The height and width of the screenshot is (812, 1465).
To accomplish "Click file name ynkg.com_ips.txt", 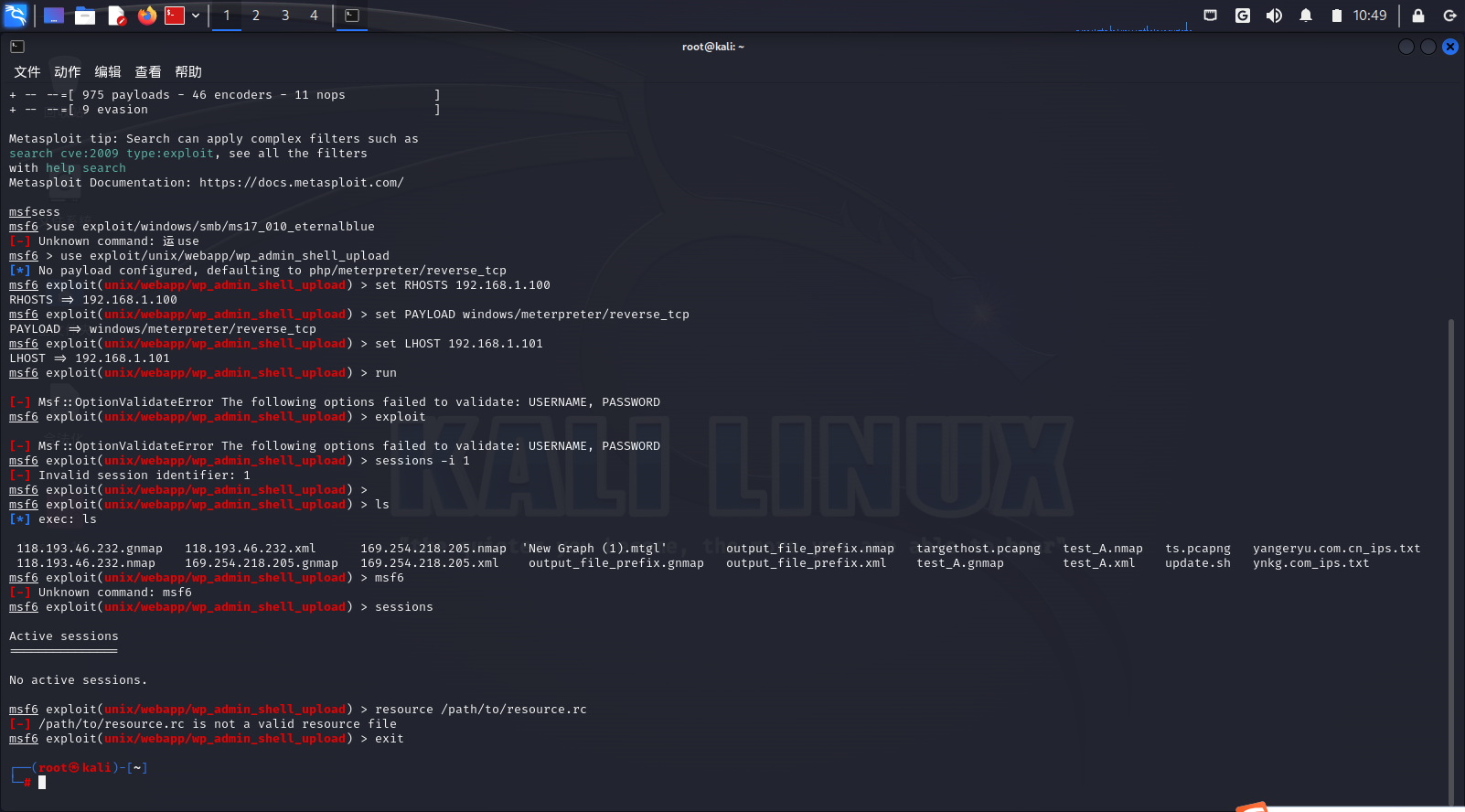I will (x=1311, y=563).
